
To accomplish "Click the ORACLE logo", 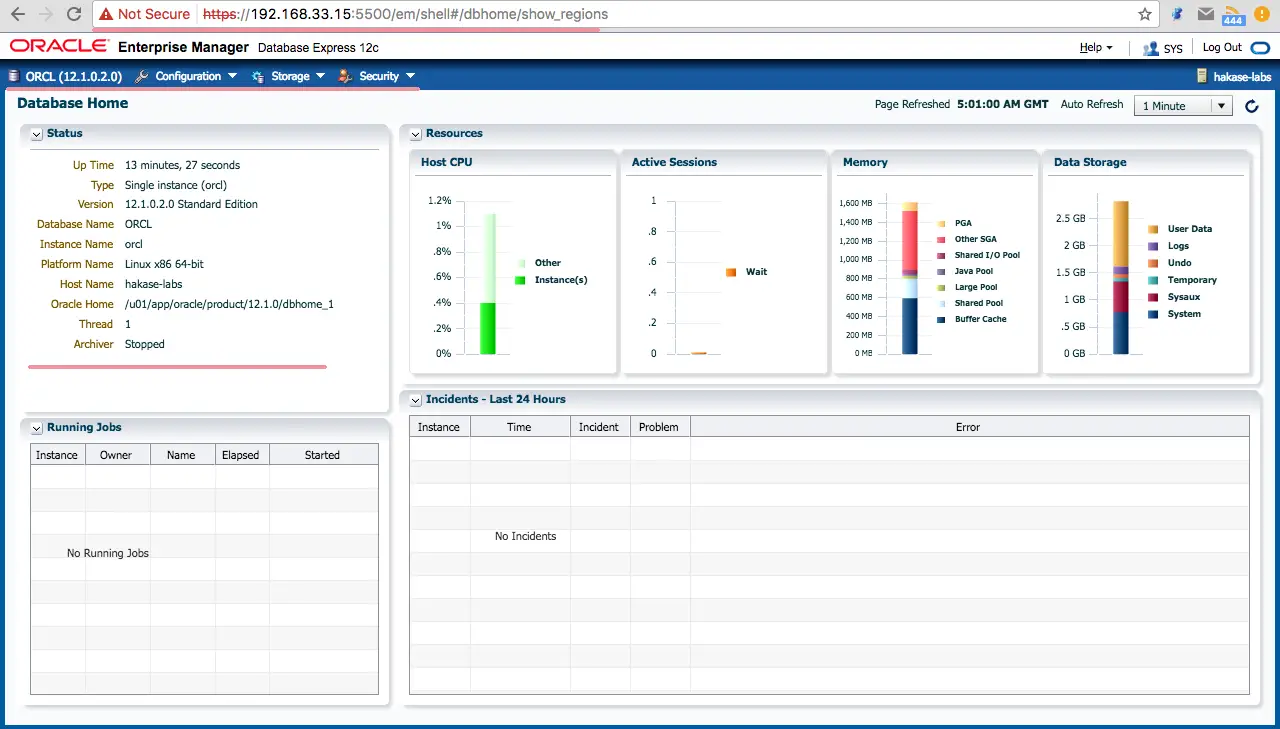I will click(60, 46).
